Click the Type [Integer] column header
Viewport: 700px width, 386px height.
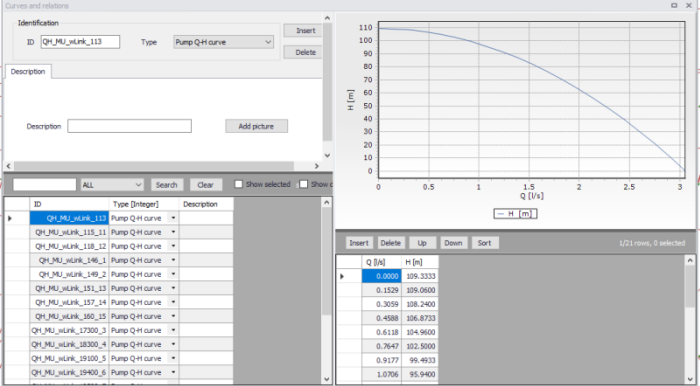144,204
